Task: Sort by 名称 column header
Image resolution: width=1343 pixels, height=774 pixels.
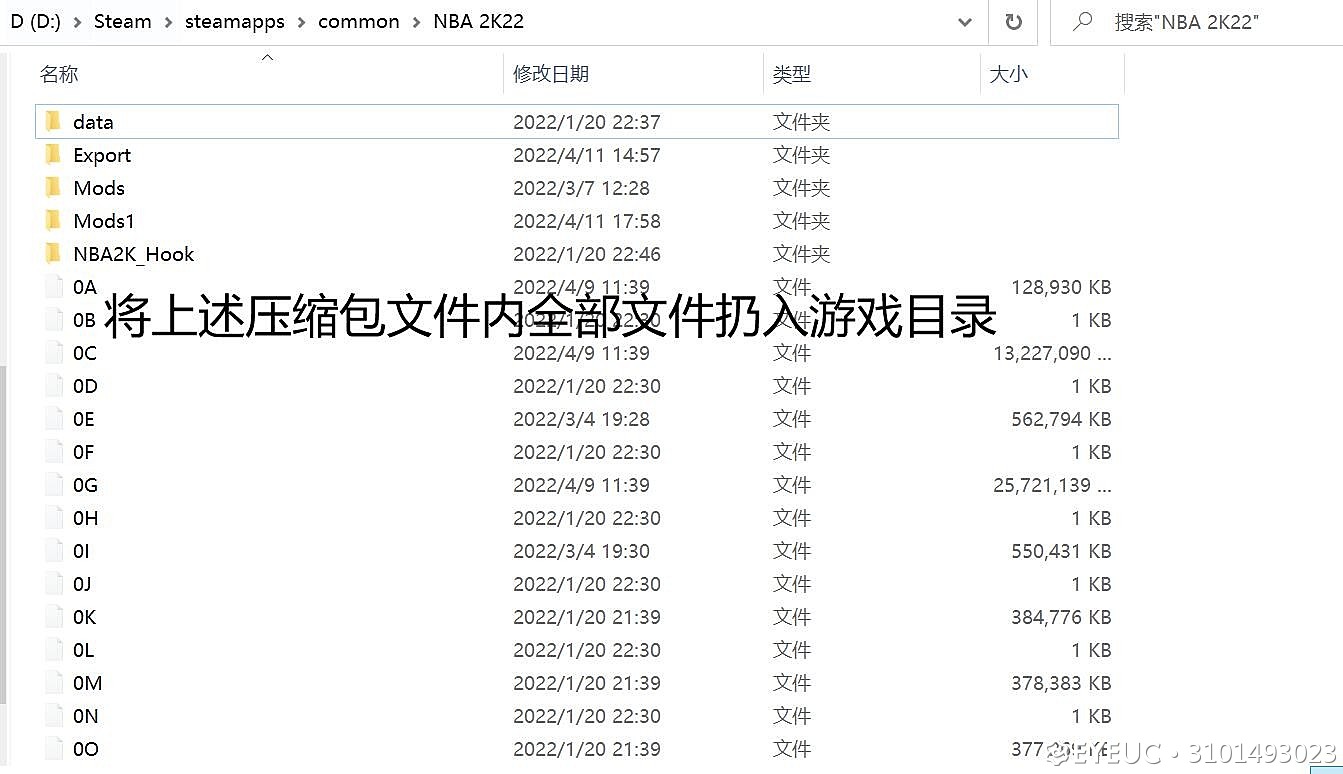Action: pyautogui.click(x=58, y=74)
